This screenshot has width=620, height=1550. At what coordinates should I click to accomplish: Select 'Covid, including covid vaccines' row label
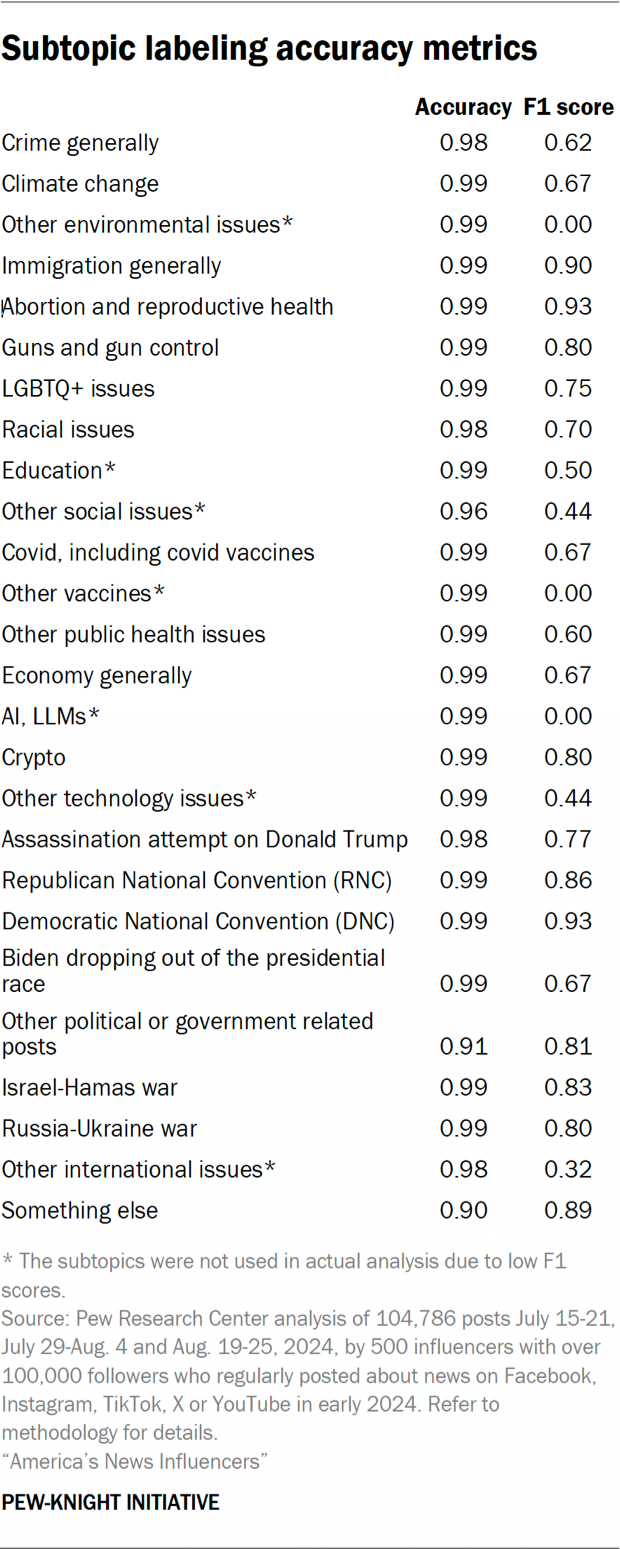(x=158, y=553)
